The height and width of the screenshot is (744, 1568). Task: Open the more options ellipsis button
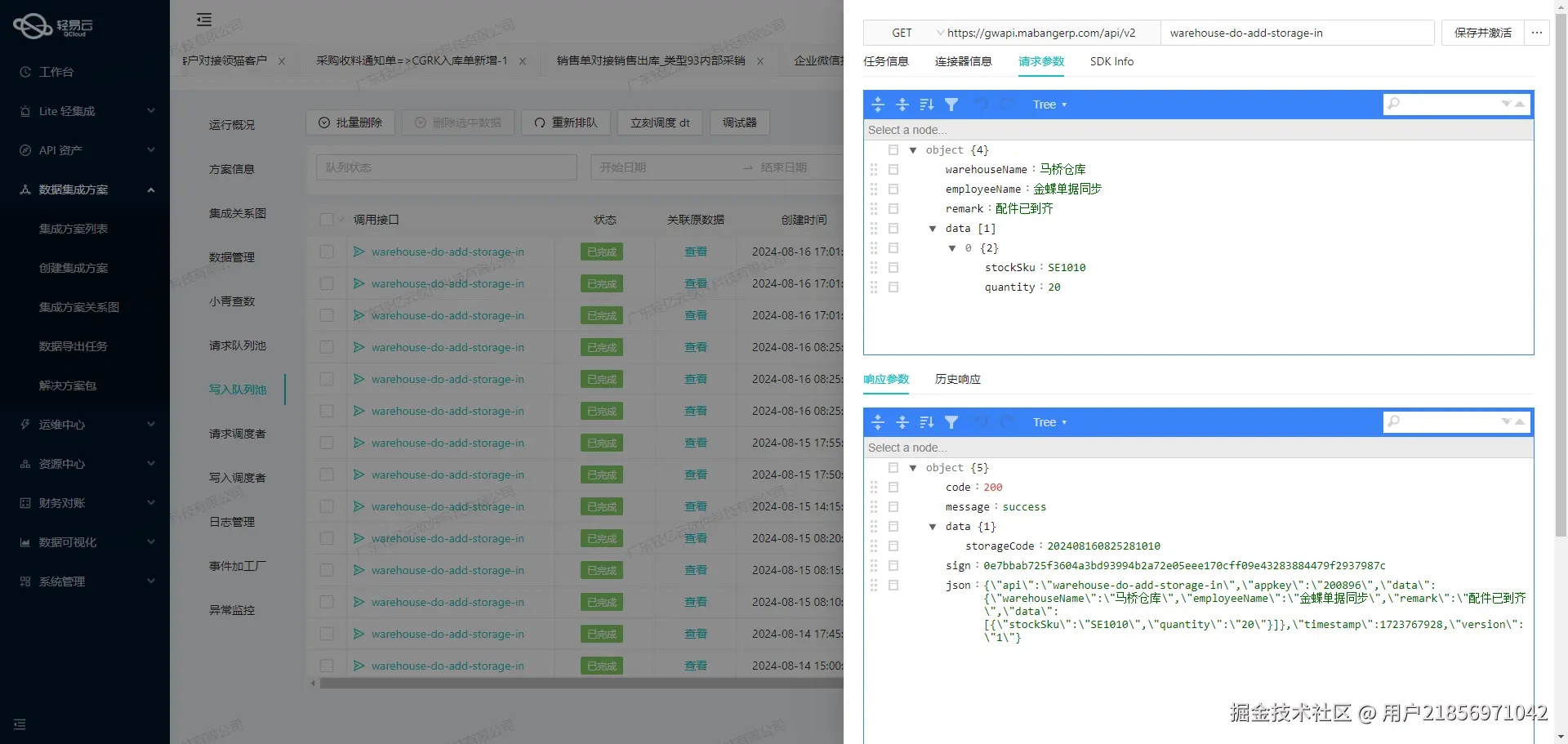click(x=1537, y=33)
